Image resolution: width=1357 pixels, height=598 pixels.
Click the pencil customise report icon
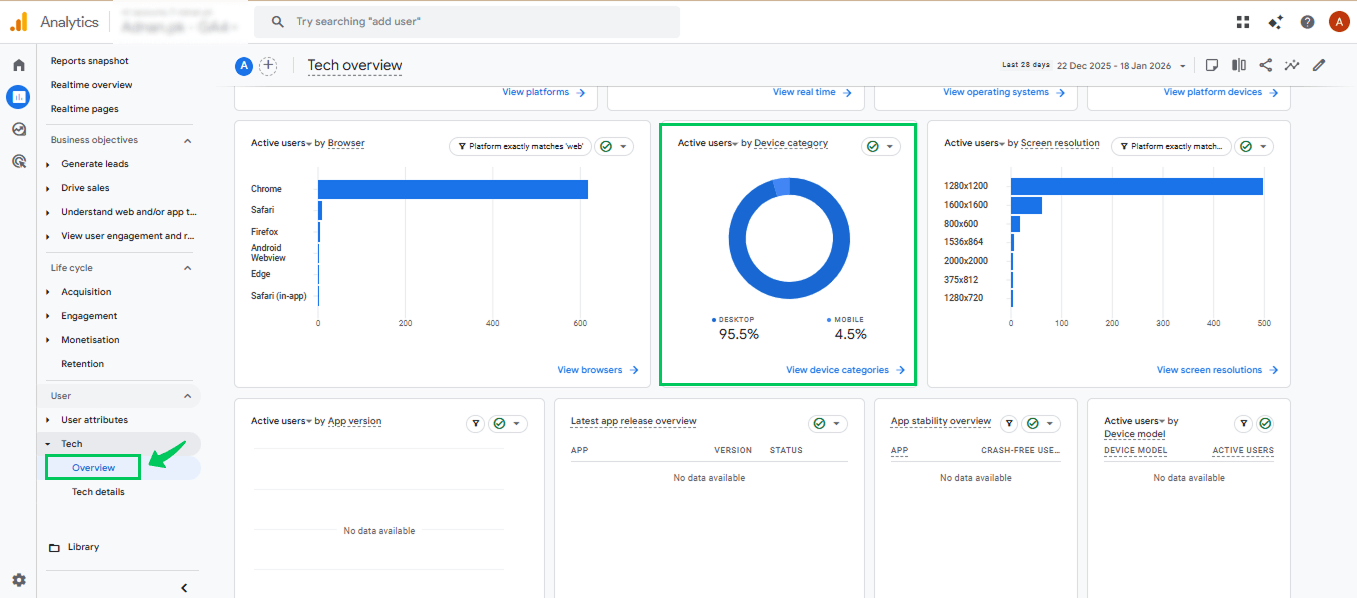coord(1319,65)
